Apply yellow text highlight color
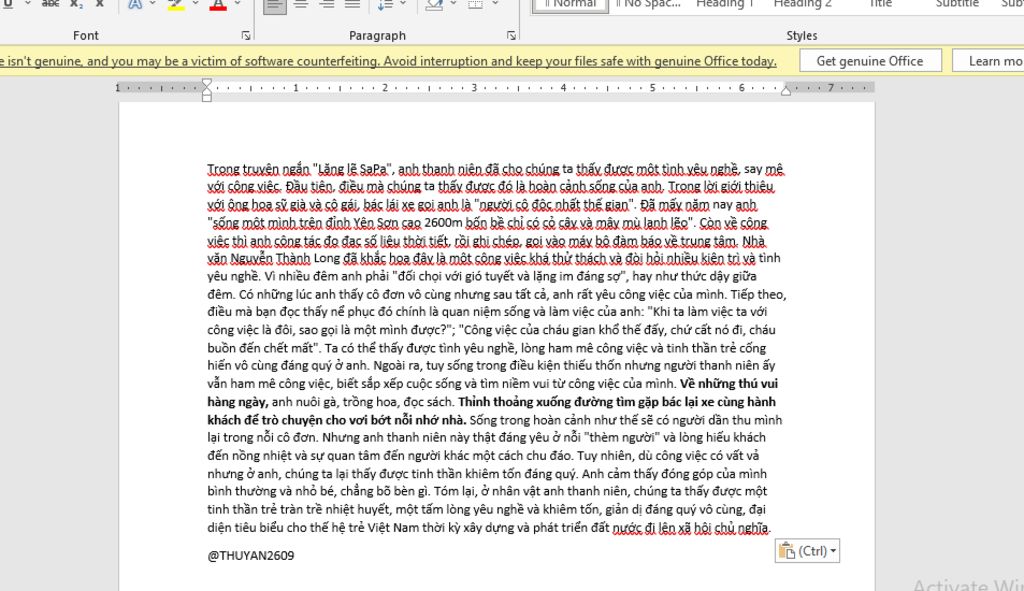The height and width of the screenshot is (591, 1024). click(x=176, y=5)
